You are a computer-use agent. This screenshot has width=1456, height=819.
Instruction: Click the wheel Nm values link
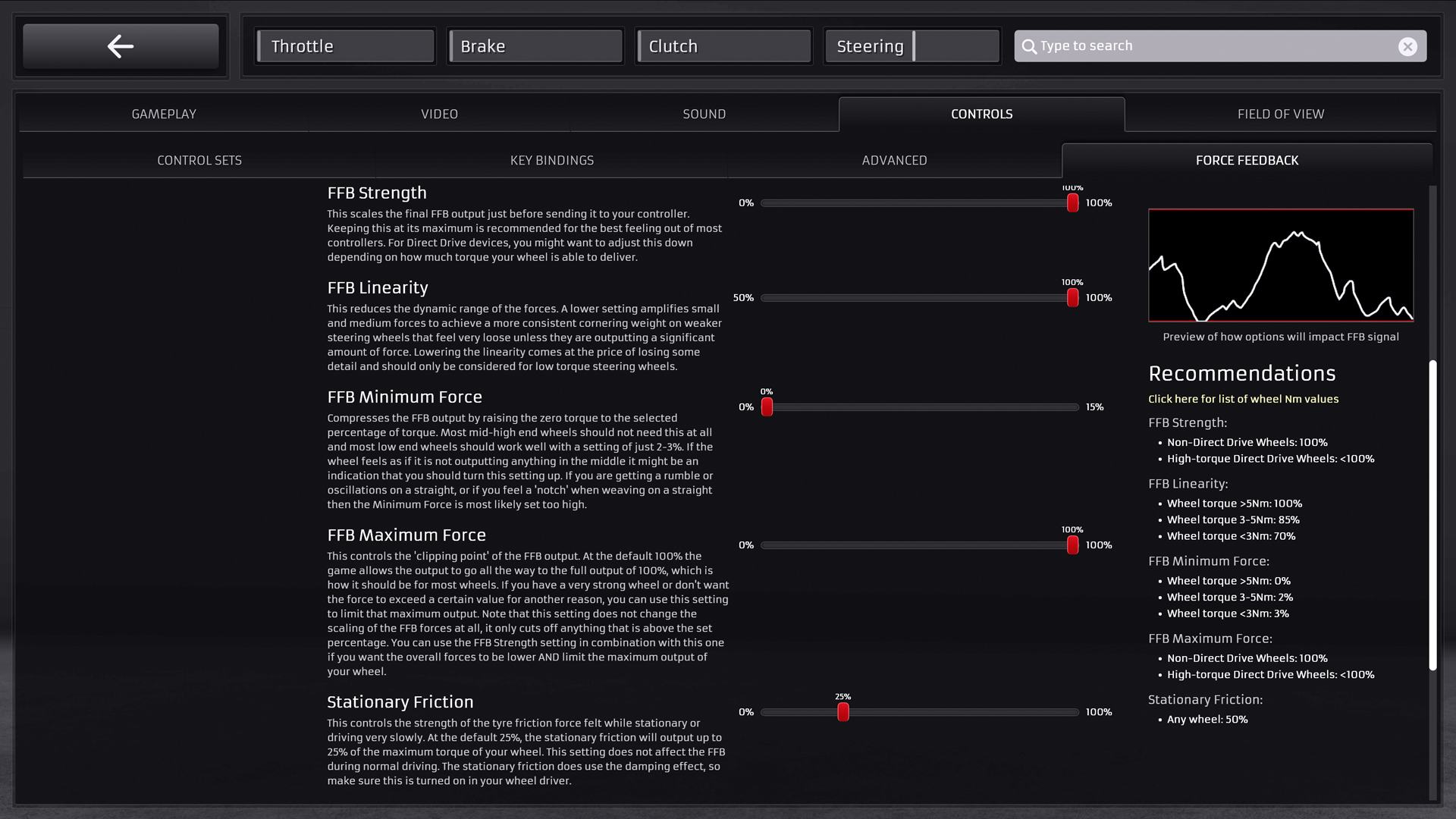tap(1243, 399)
